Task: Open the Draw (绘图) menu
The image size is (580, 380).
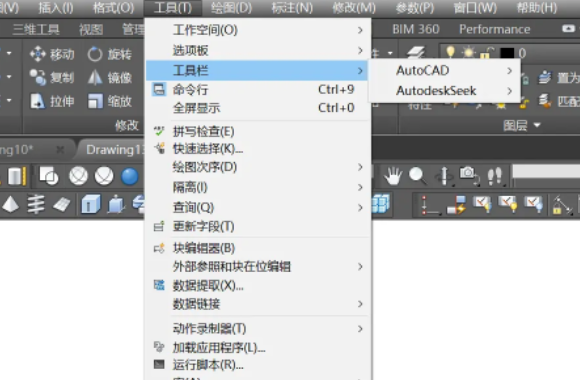Action: pos(231,7)
